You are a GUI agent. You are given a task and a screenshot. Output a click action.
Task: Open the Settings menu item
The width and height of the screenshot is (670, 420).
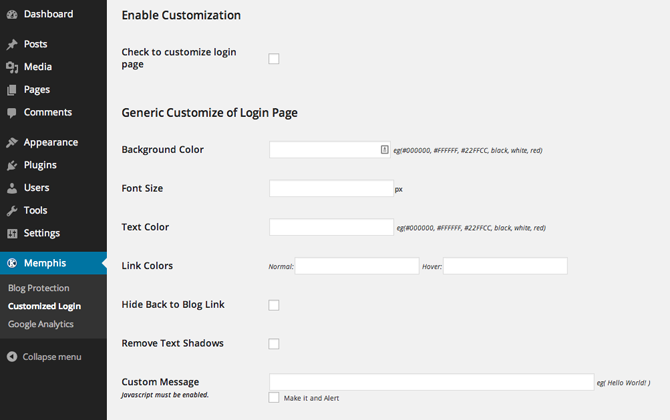tap(41, 233)
